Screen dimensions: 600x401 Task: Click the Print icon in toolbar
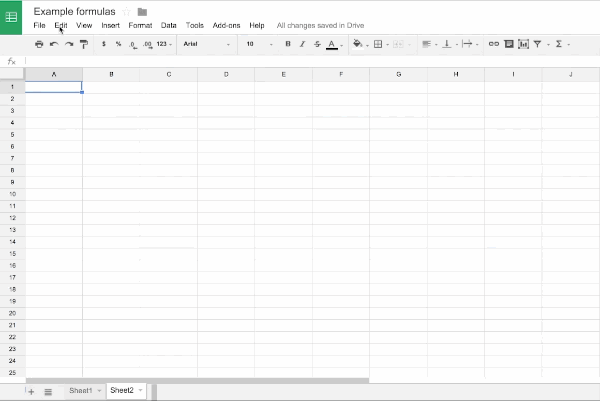pyautogui.click(x=39, y=44)
